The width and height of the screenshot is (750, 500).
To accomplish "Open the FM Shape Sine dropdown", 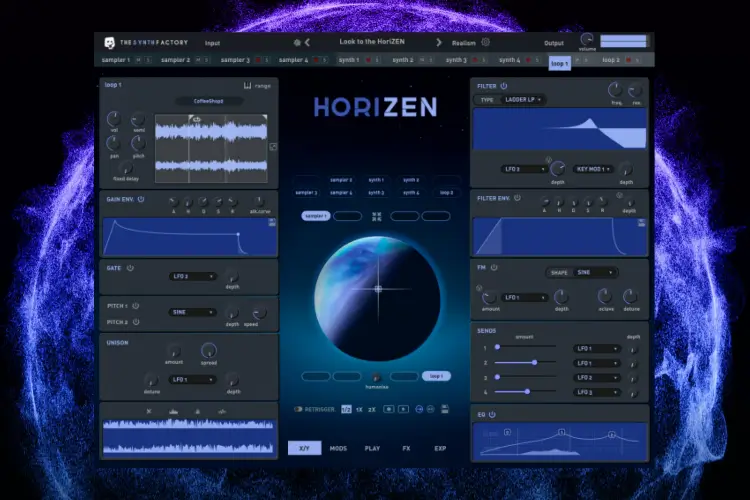I will tap(595, 272).
